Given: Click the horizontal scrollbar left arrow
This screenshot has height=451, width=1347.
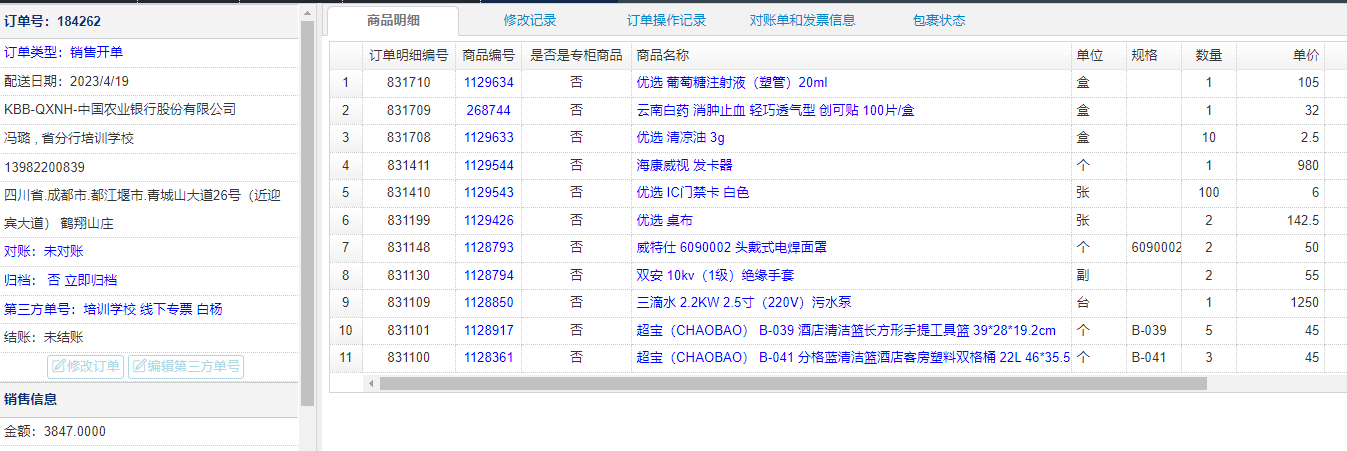Looking at the screenshot, I should (371, 383).
